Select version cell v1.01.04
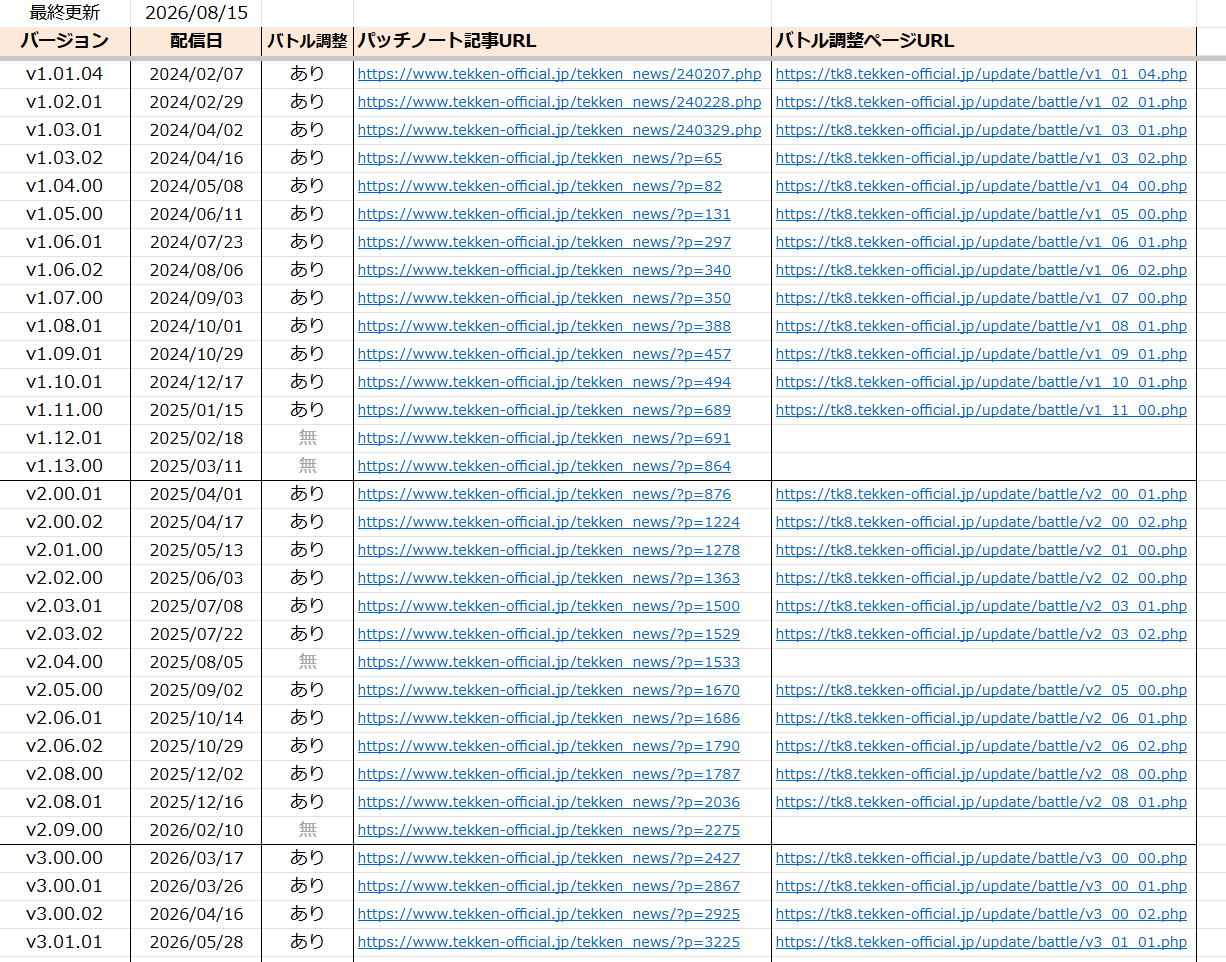The width and height of the screenshot is (1226, 962). coord(65,74)
